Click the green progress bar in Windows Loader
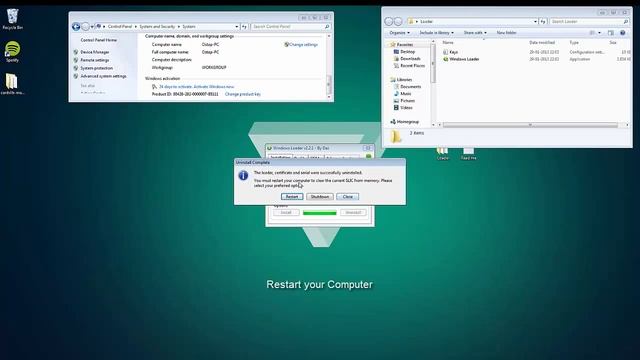The width and height of the screenshot is (640, 360). pyautogui.click(x=320, y=213)
